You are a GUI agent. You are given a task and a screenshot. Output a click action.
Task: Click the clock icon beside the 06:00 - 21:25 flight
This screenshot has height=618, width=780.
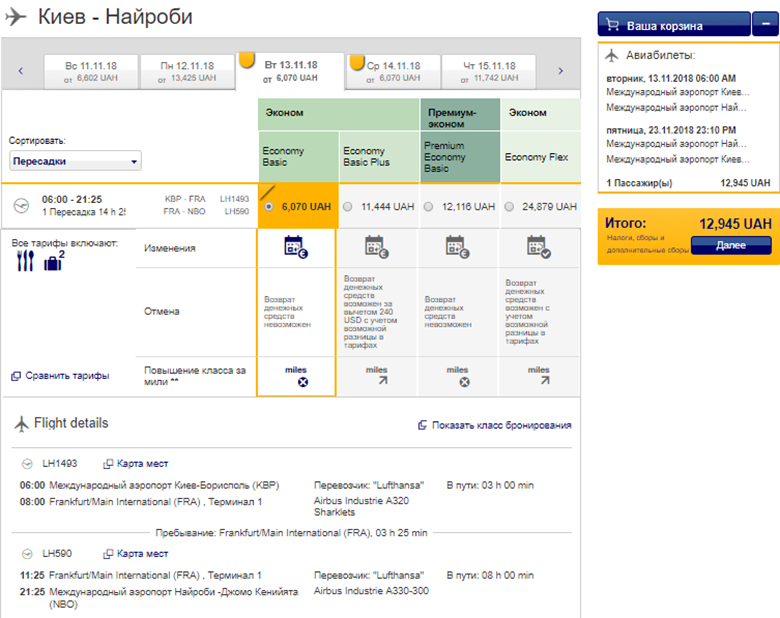tap(22, 205)
